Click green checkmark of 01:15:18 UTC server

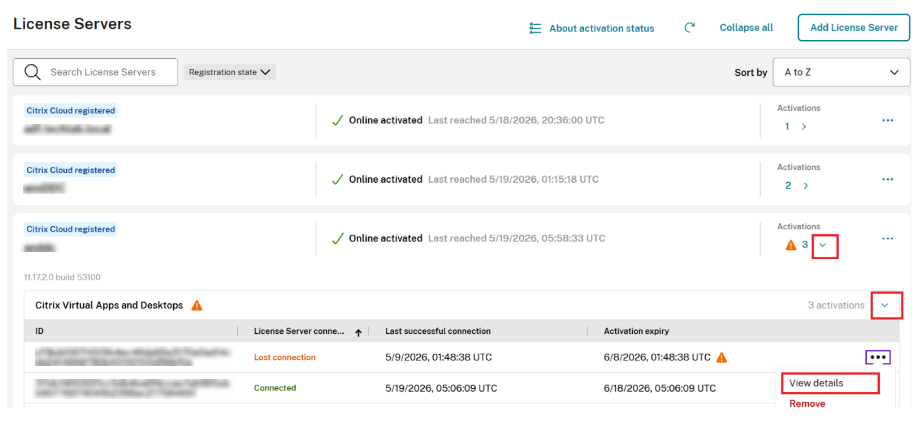tap(338, 180)
